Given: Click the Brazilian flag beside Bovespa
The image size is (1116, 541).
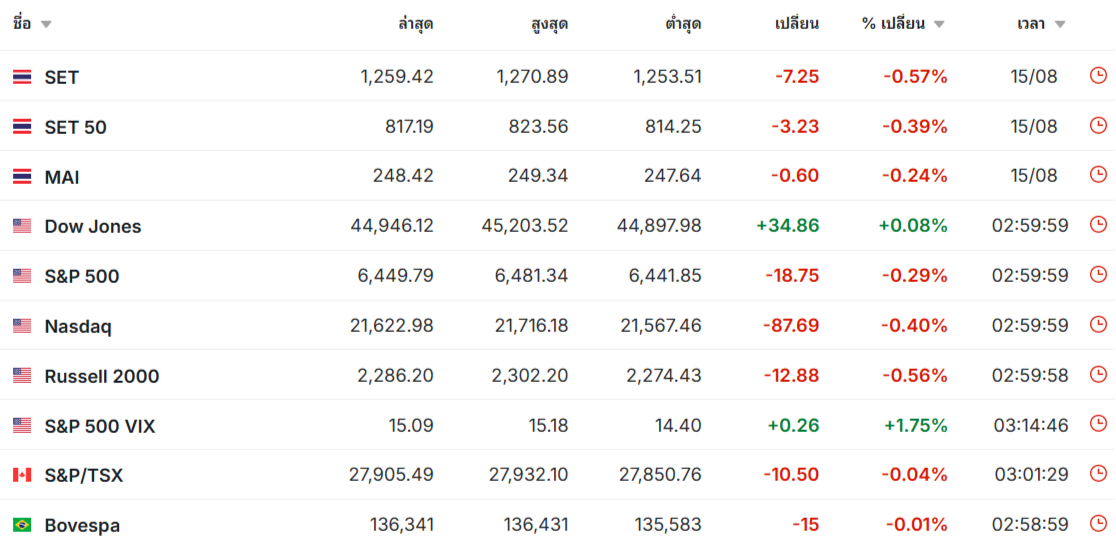Looking at the screenshot, I should point(22,525).
